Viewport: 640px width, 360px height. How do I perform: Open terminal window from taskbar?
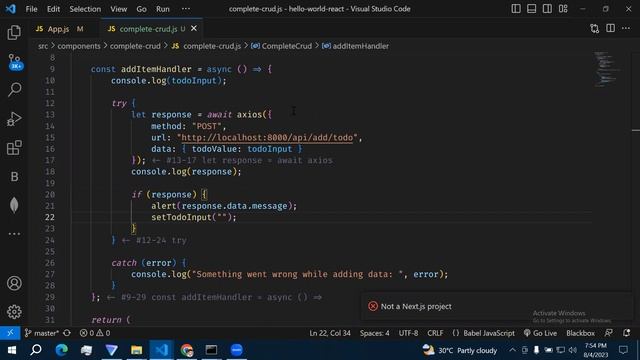211,350
